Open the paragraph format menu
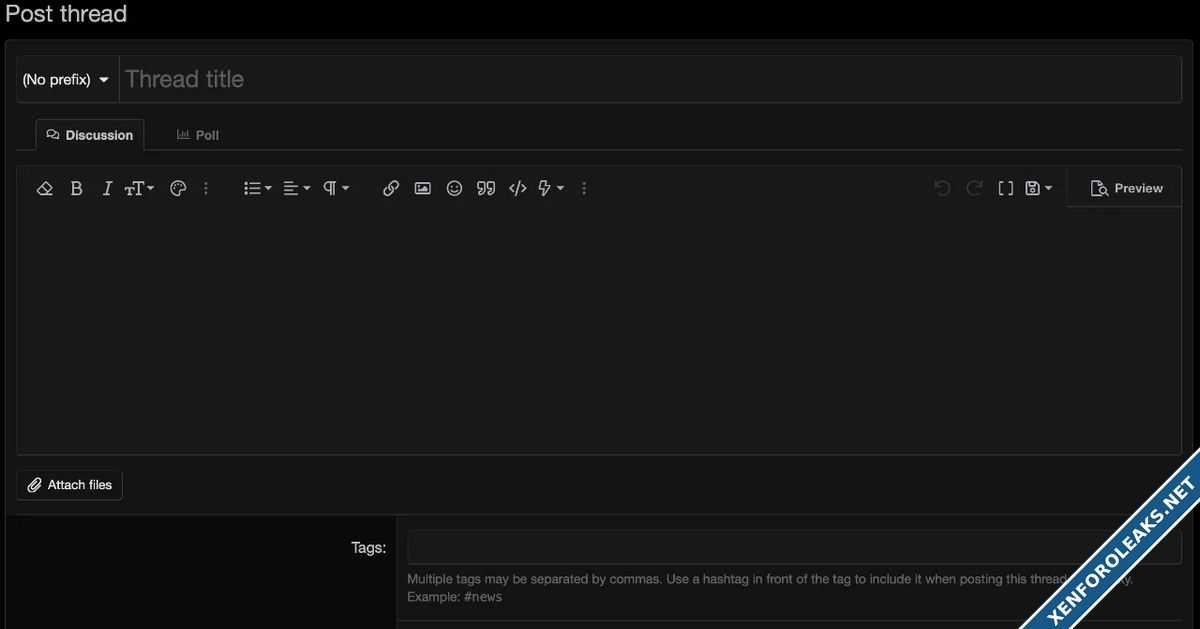This screenshot has width=1200, height=629. tap(336, 188)
